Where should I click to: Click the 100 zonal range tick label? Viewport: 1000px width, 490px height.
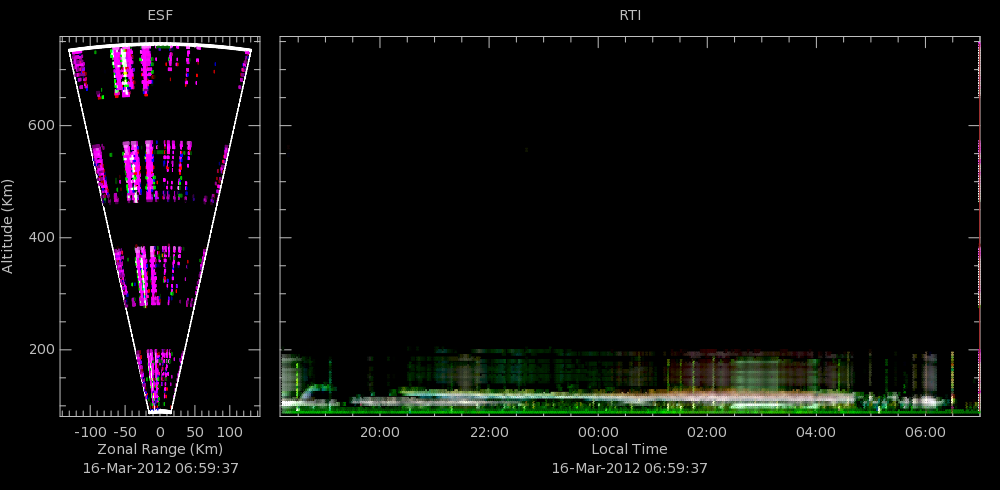230,431
